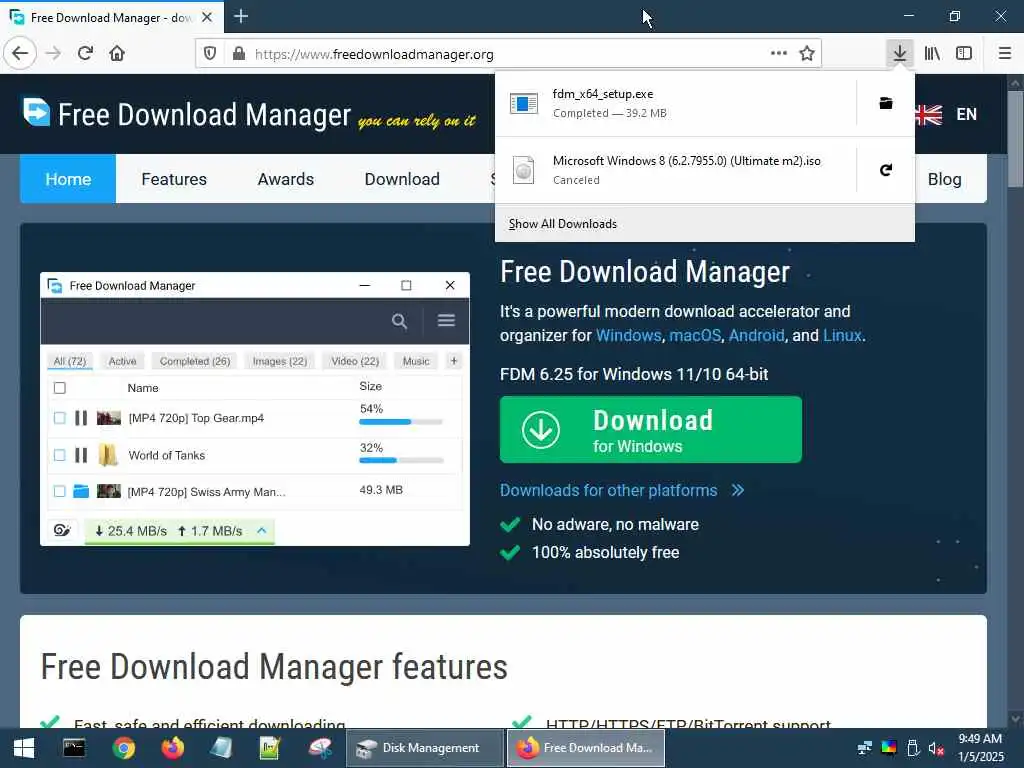Open the Awards navigation tab
The height and width of the screenshot is (768, 1024).
click(285, 179)
